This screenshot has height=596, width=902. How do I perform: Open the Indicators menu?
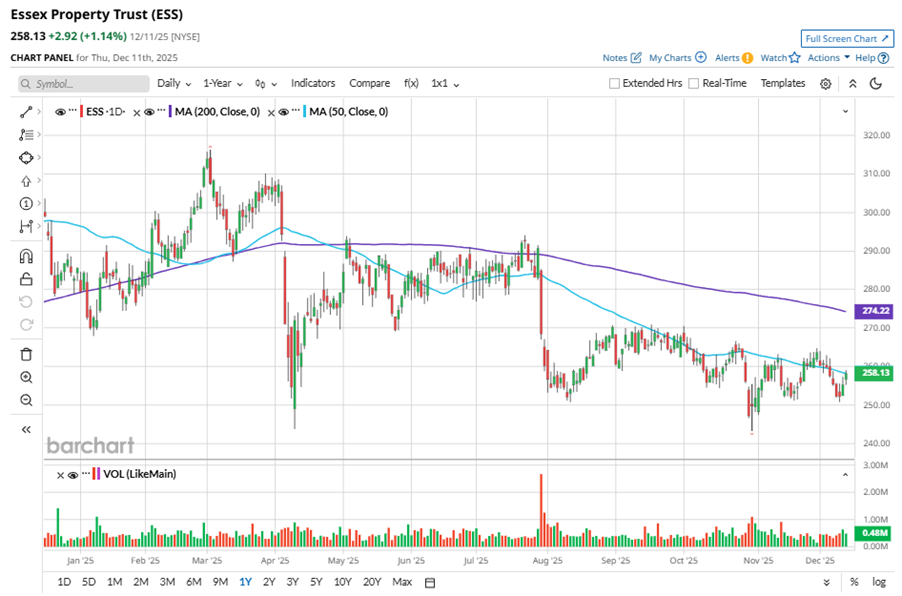pos(313,83)
